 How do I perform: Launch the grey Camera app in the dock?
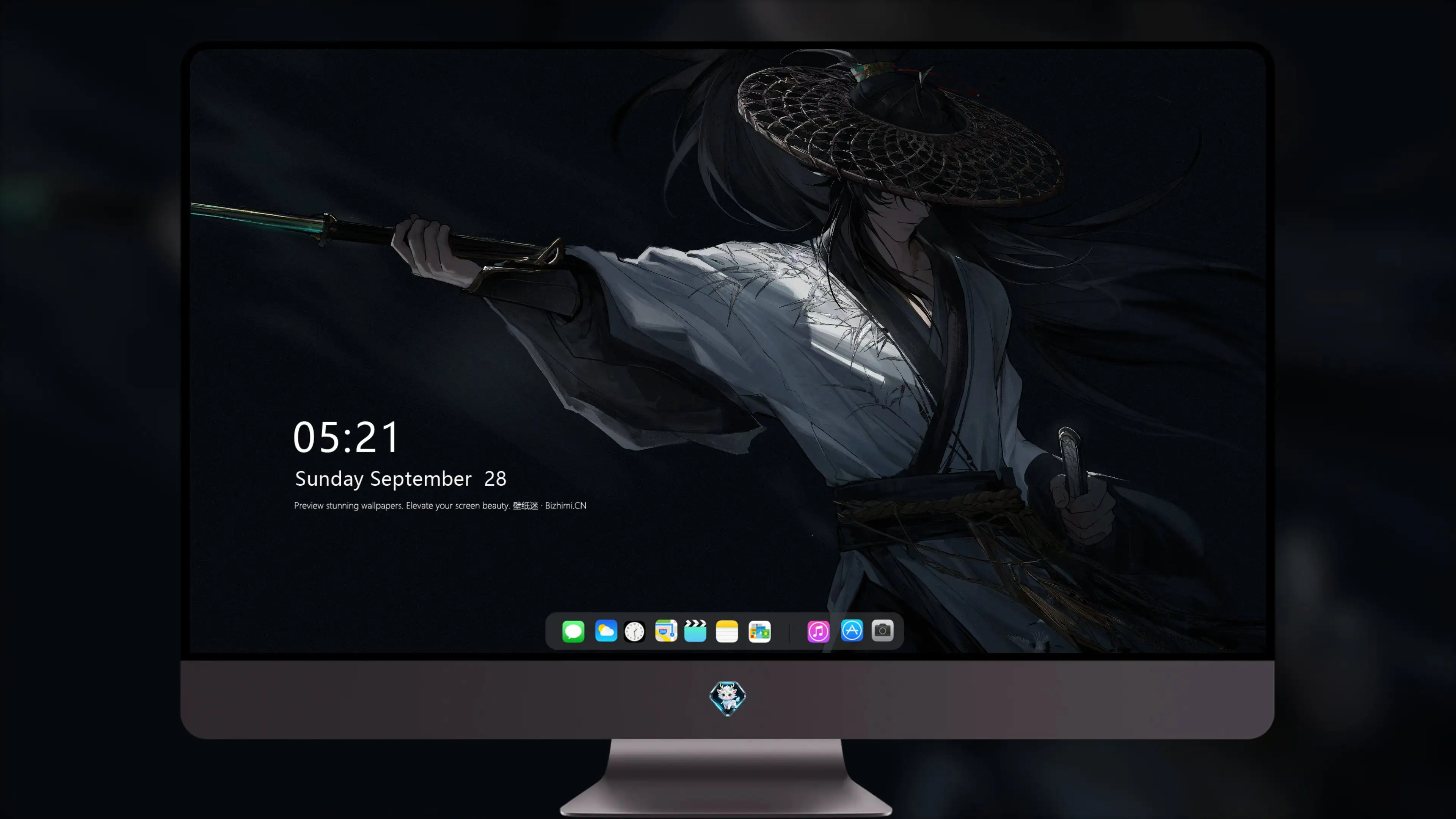pyautogui.click(x=882, y=630)
